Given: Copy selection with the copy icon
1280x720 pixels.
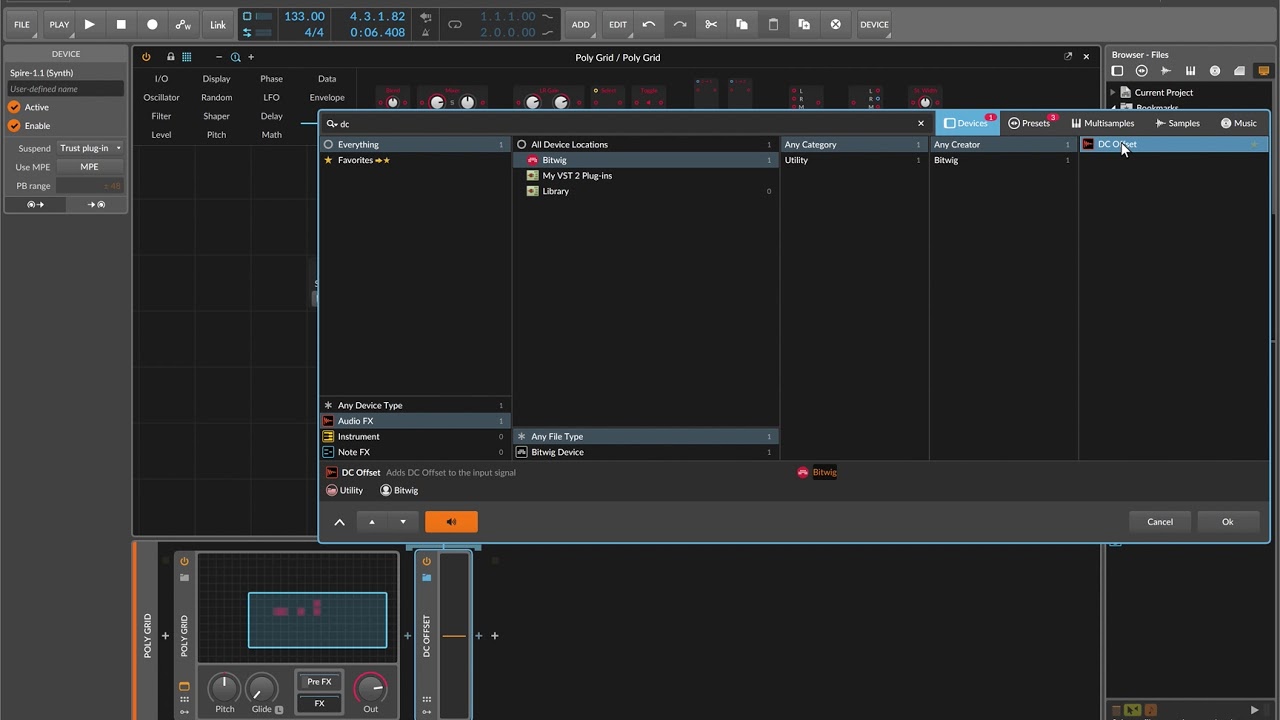Looking at the screenshot, I should (x=742, y=24).
